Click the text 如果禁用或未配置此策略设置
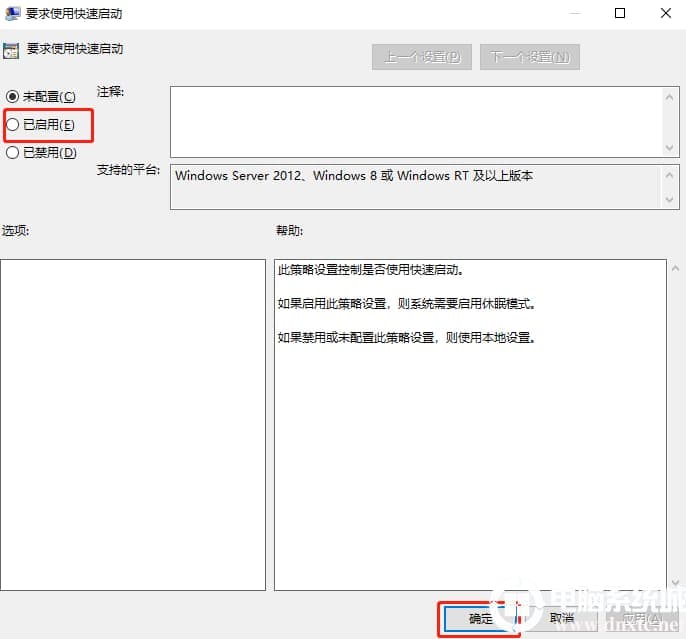Screen dimensions: 686x639 click(x=356, y=337)
